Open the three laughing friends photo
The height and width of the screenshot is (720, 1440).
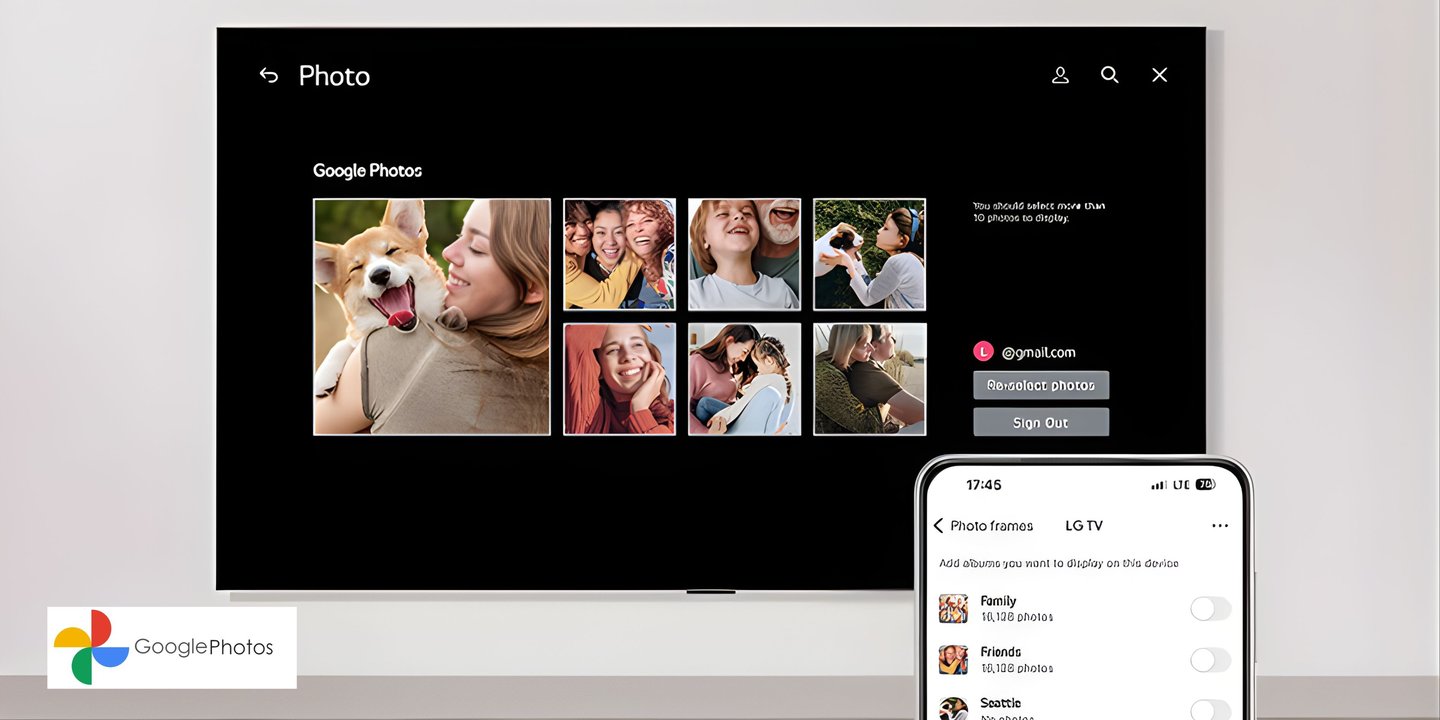[620, 254]
